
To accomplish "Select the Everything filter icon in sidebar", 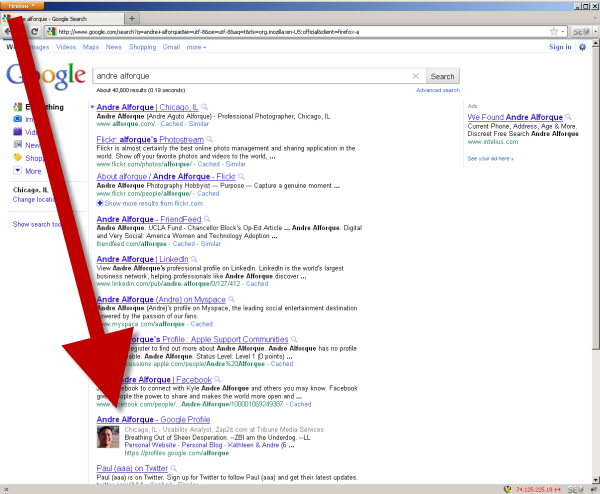I will (x=18, y=107).
